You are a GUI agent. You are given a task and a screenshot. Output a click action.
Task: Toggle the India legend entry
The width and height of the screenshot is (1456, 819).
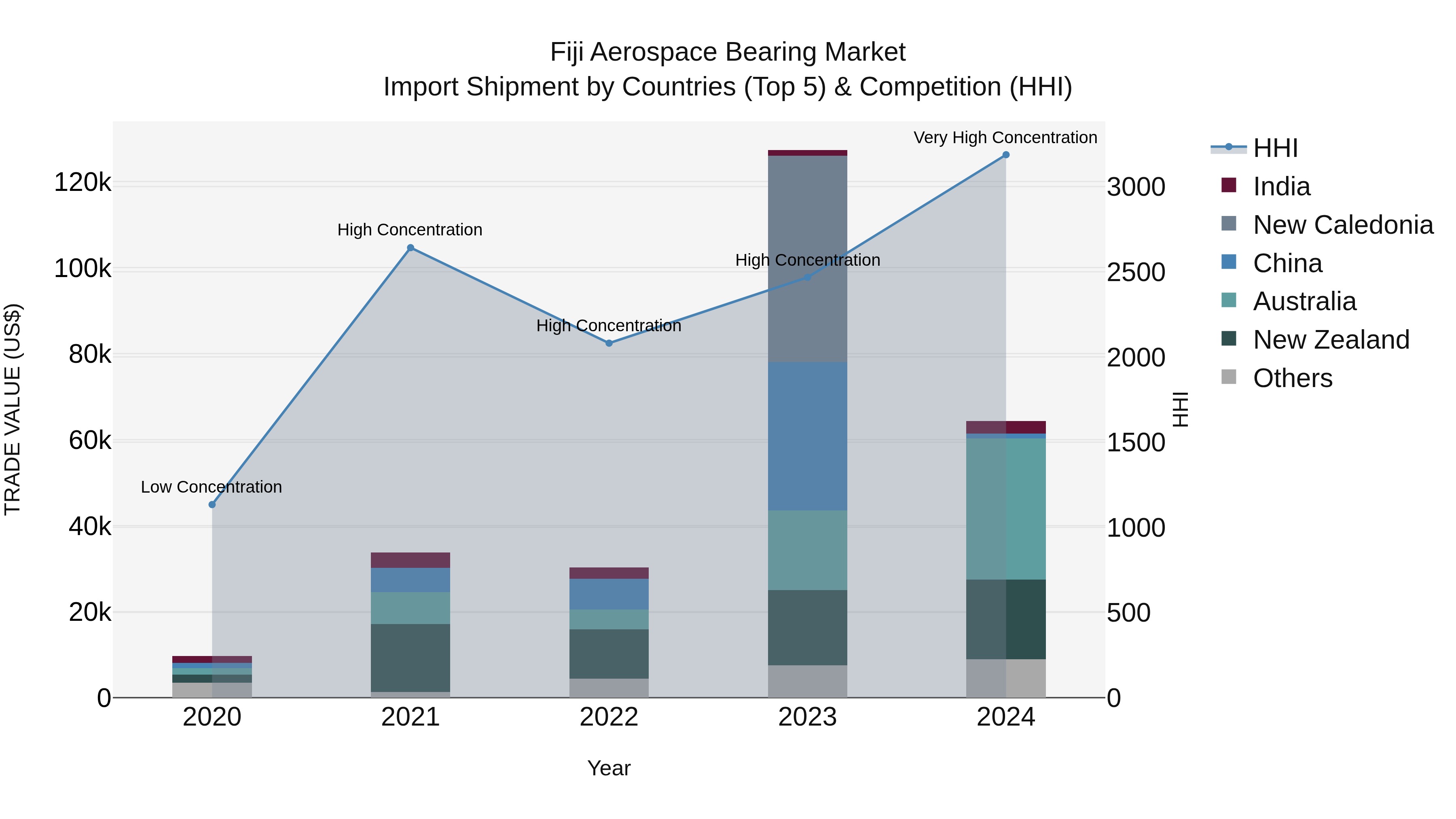click(1265, 186)
